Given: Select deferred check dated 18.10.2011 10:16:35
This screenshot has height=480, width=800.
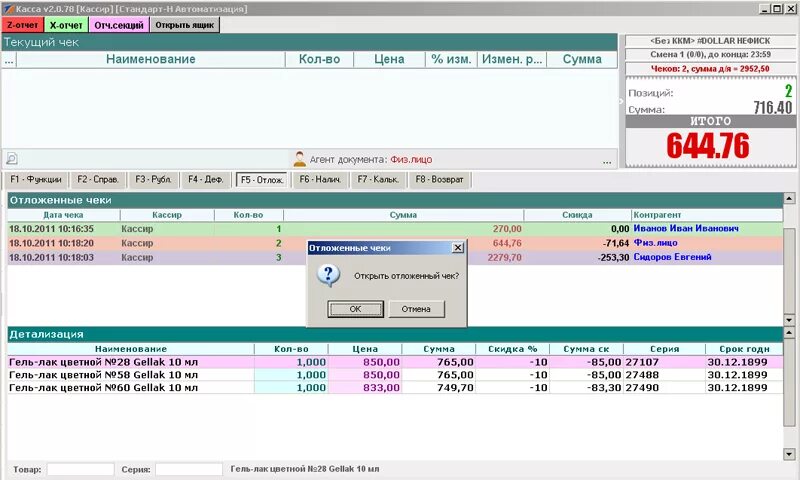Looking at the screenshot, I should pos(395,229).
